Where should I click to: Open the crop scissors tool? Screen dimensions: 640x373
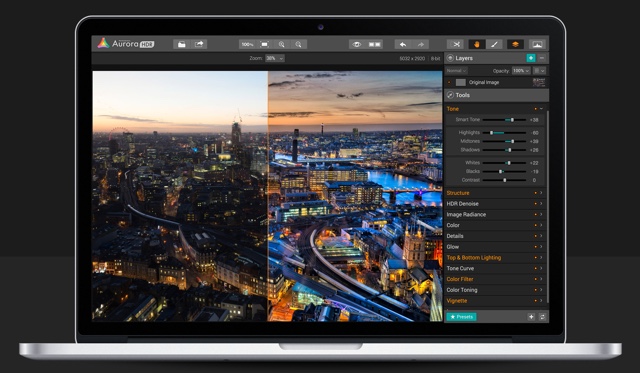tap(456, 44)
